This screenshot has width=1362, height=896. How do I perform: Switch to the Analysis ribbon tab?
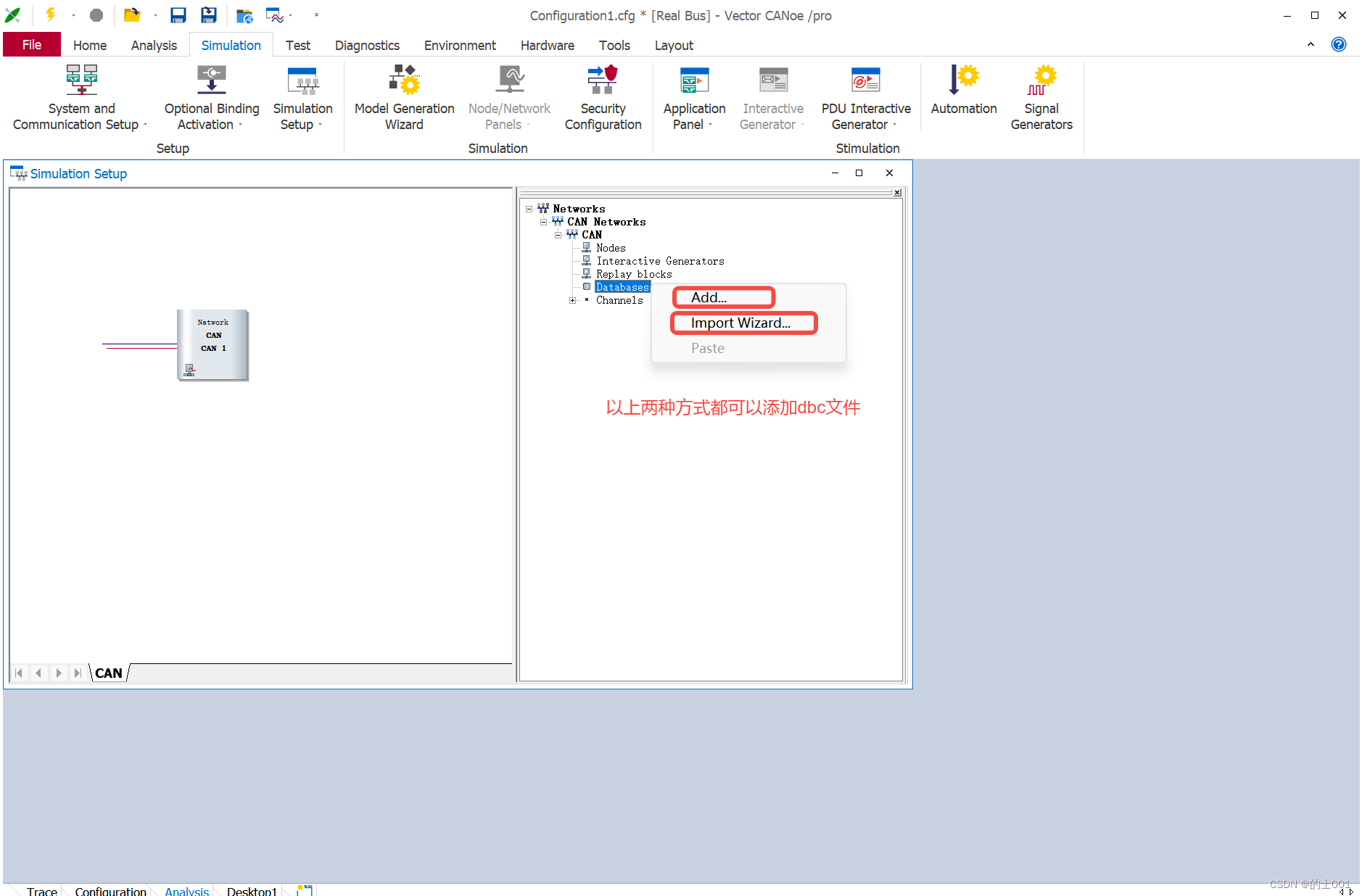tap(154, 45)
